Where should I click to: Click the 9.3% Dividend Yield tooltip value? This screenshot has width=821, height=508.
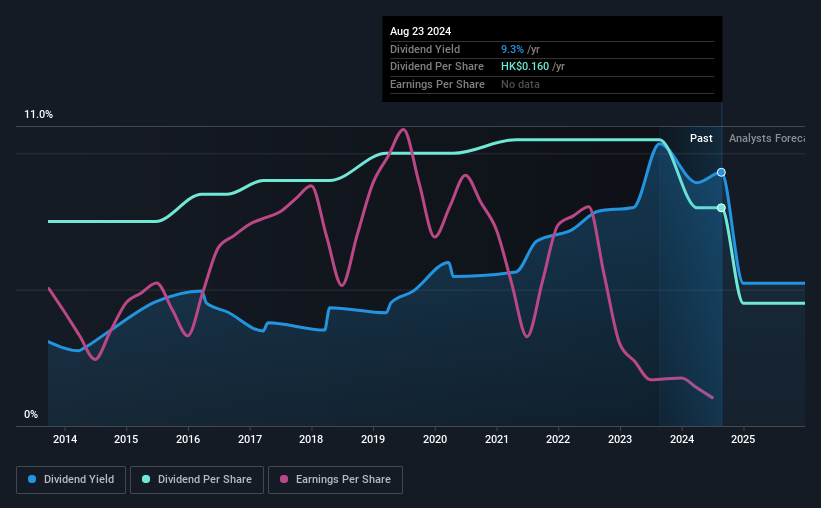tap(512, 49)
